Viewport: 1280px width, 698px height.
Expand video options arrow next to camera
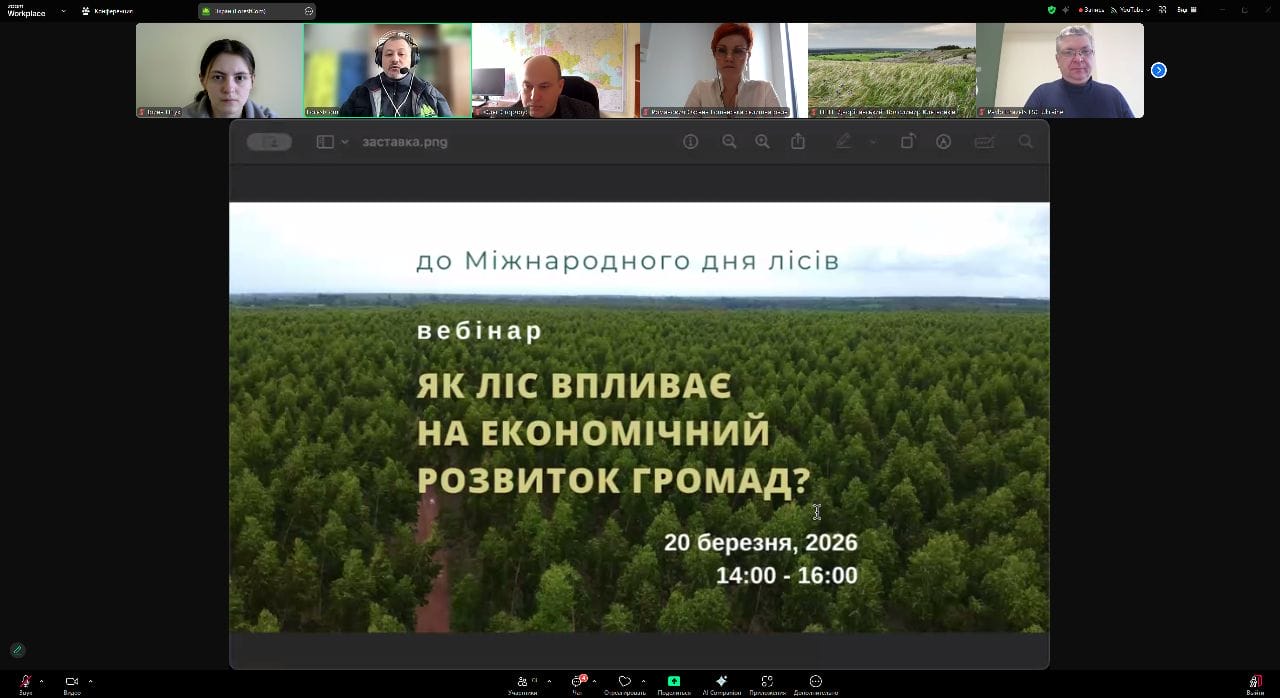(90, 681)
